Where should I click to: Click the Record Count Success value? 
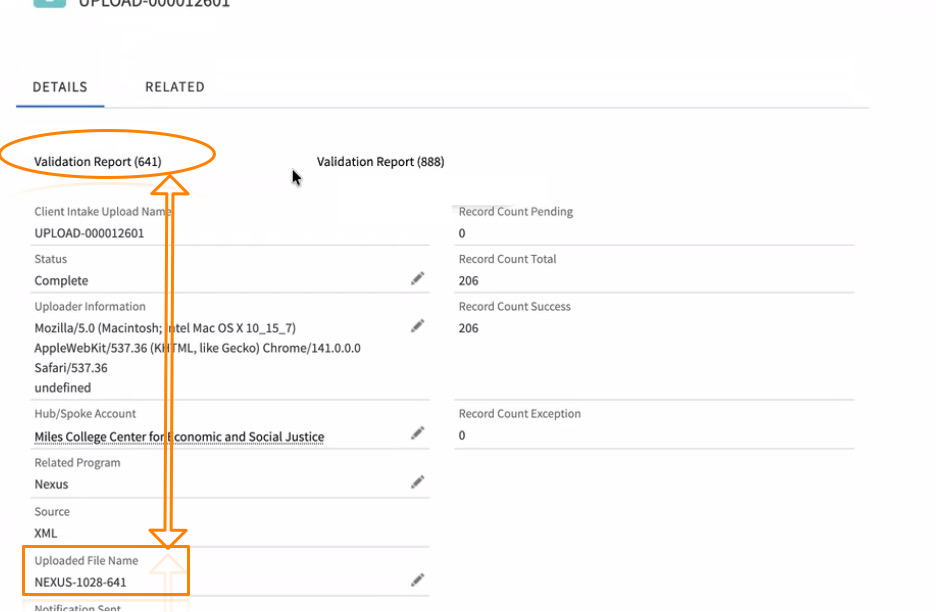(469, 328)
